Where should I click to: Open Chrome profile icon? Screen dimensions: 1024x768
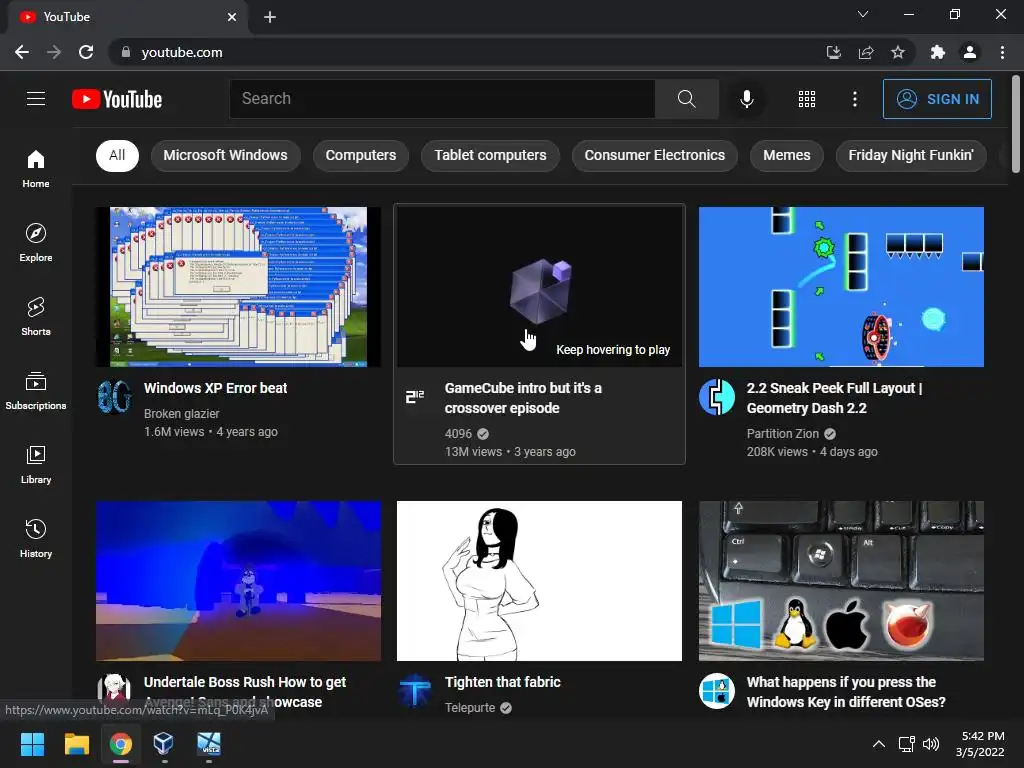[x=970, y=52]
